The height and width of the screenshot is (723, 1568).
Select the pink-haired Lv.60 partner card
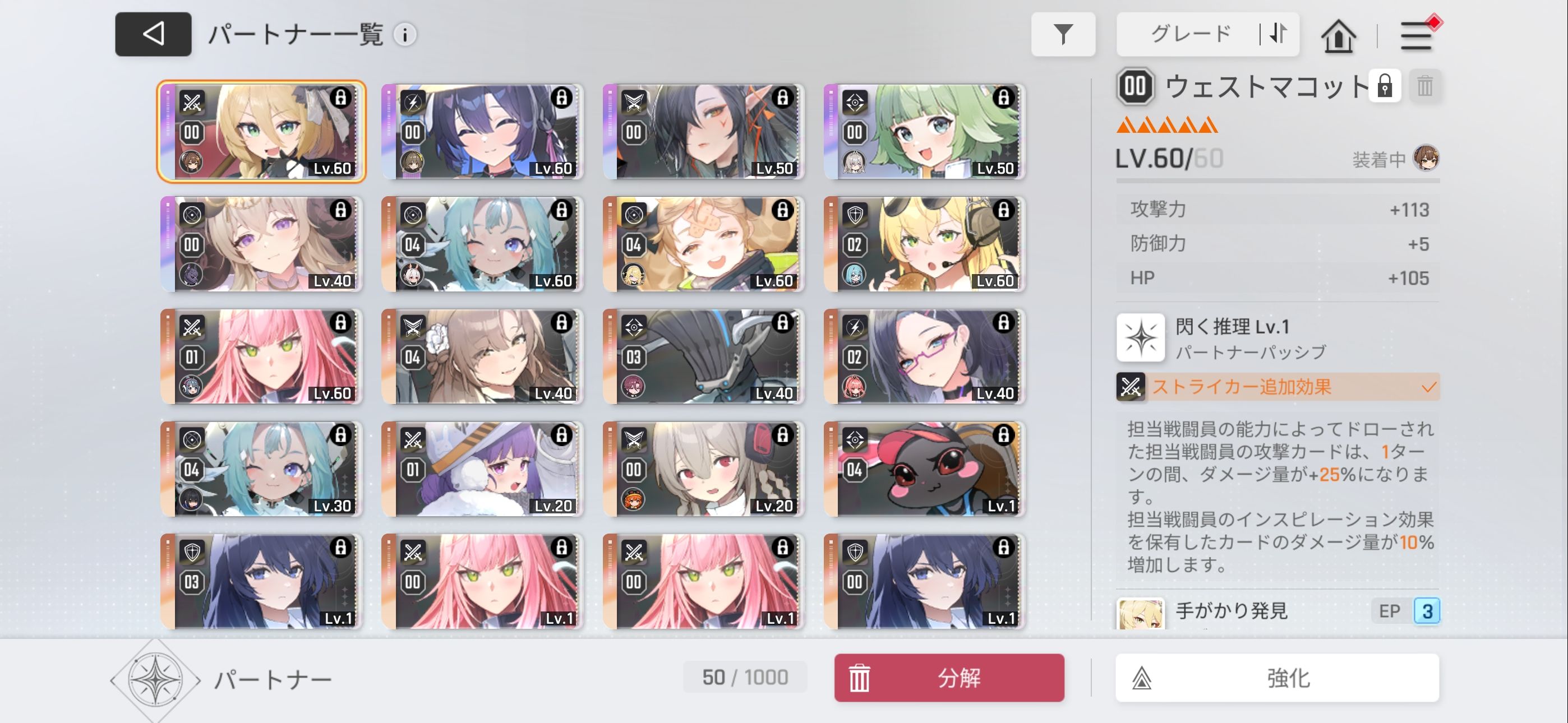262,356
